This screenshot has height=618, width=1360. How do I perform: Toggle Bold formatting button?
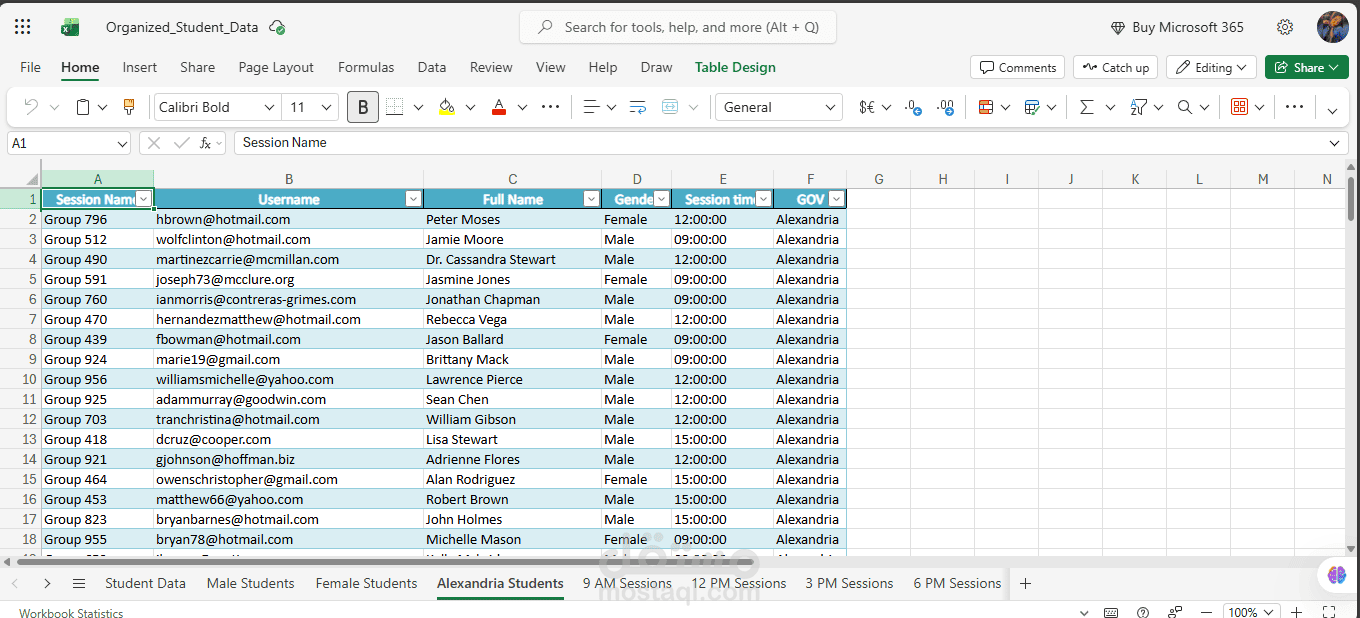363,107
